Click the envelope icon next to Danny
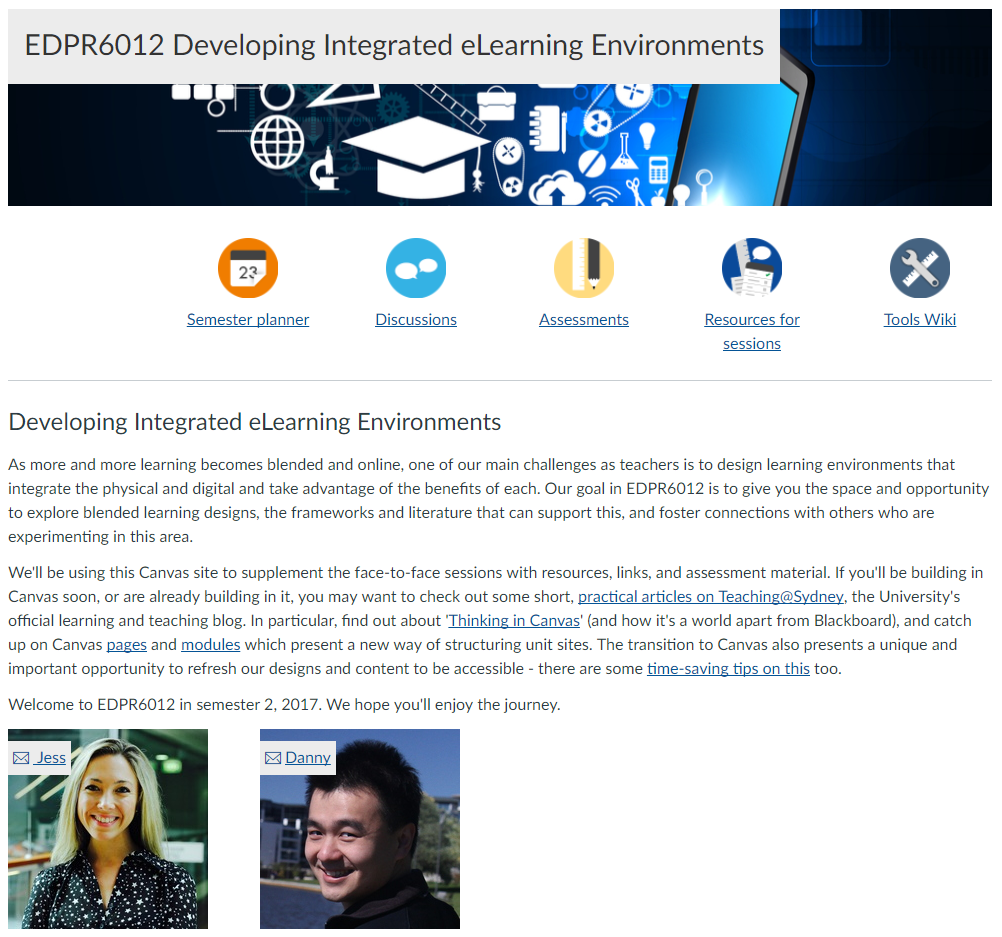This screenshot has height=937, width=1002. click(x=272, y=757)
